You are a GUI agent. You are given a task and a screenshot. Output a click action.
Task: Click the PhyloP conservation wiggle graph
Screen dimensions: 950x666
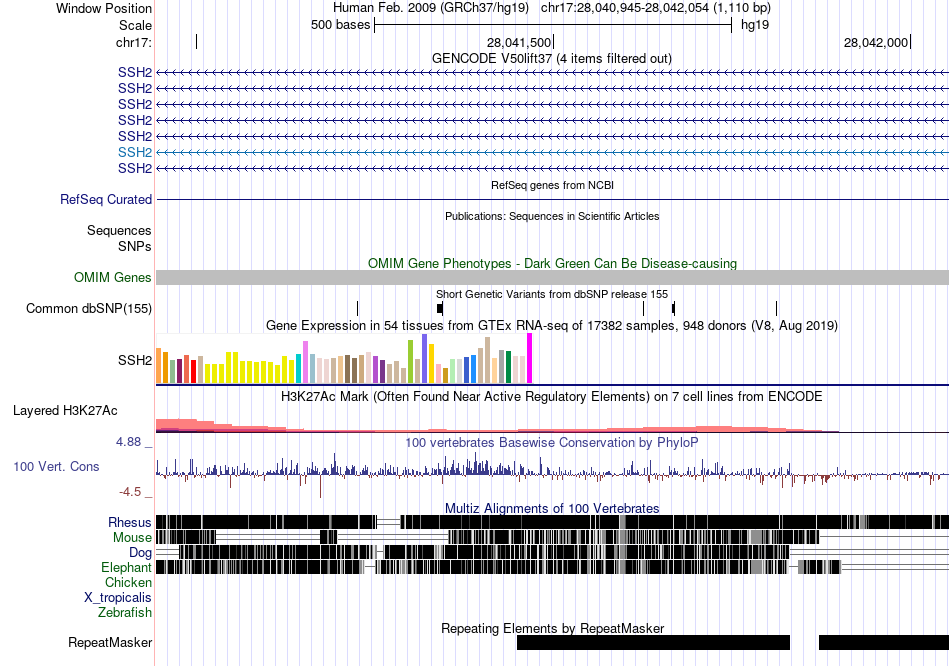point(553,473)
